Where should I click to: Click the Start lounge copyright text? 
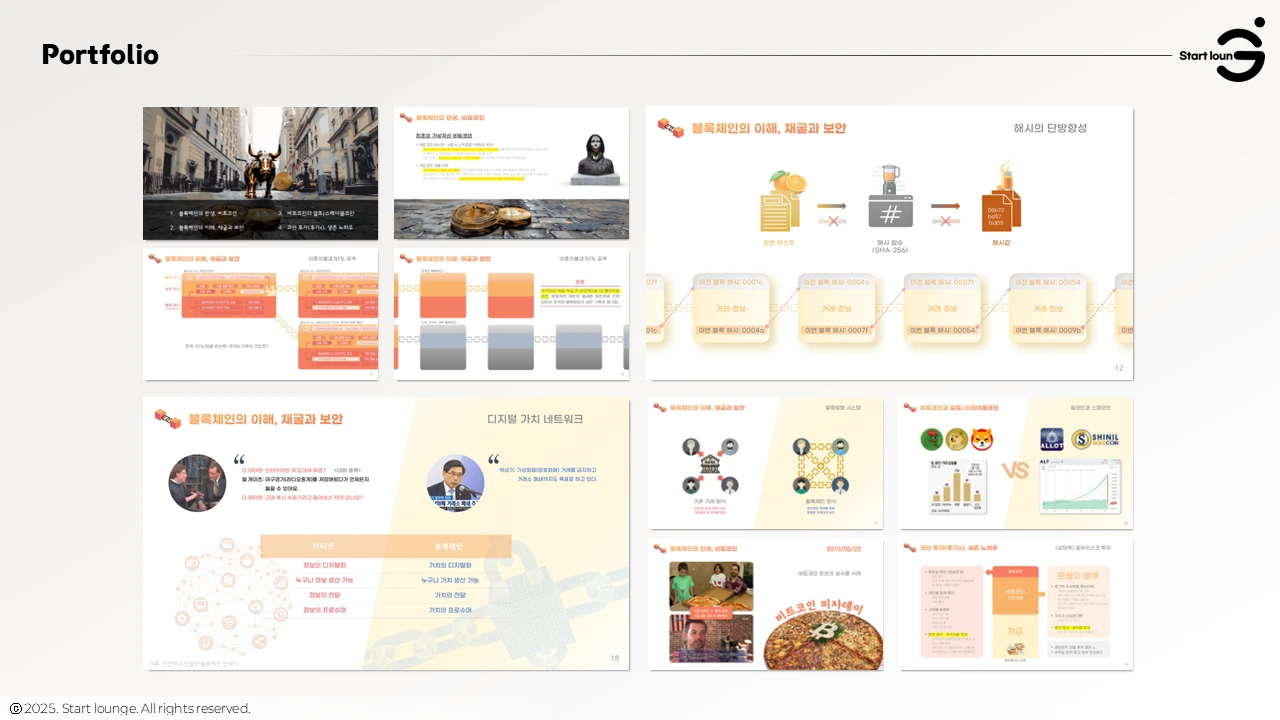[x=137, y=708]
